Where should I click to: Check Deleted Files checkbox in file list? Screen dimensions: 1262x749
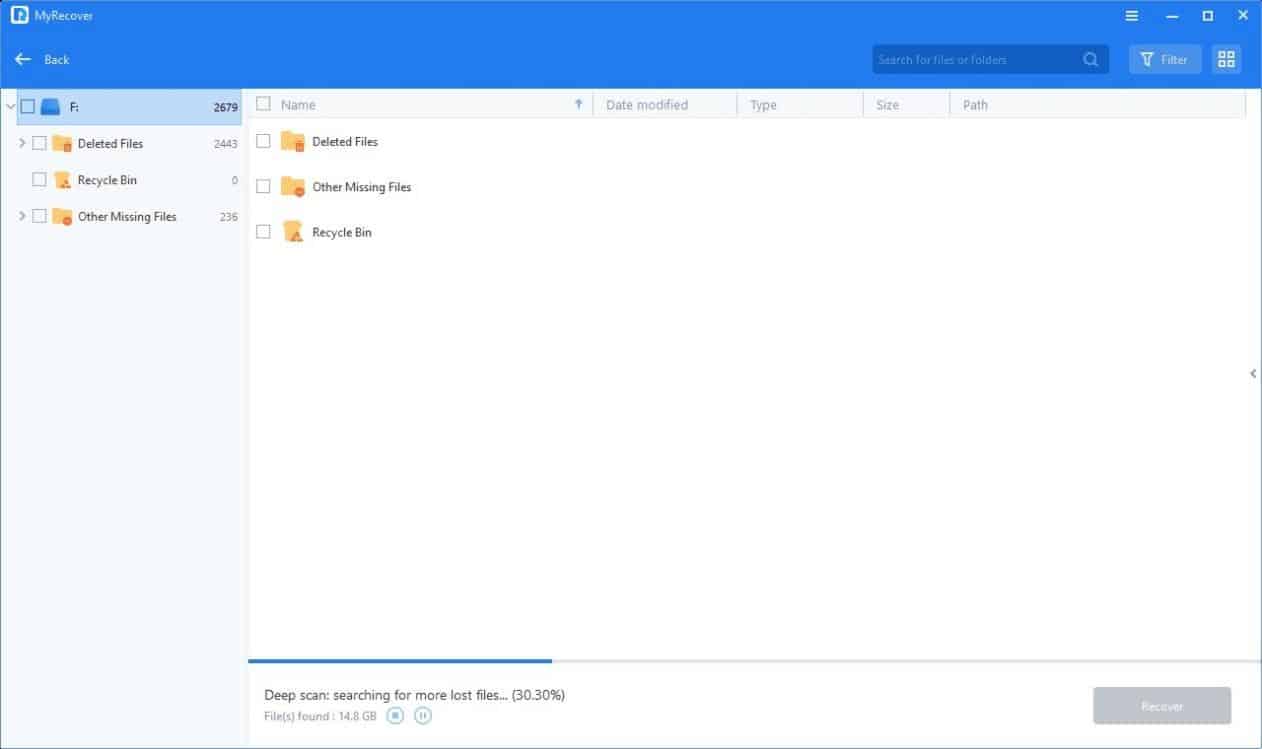tap(263, 141)
